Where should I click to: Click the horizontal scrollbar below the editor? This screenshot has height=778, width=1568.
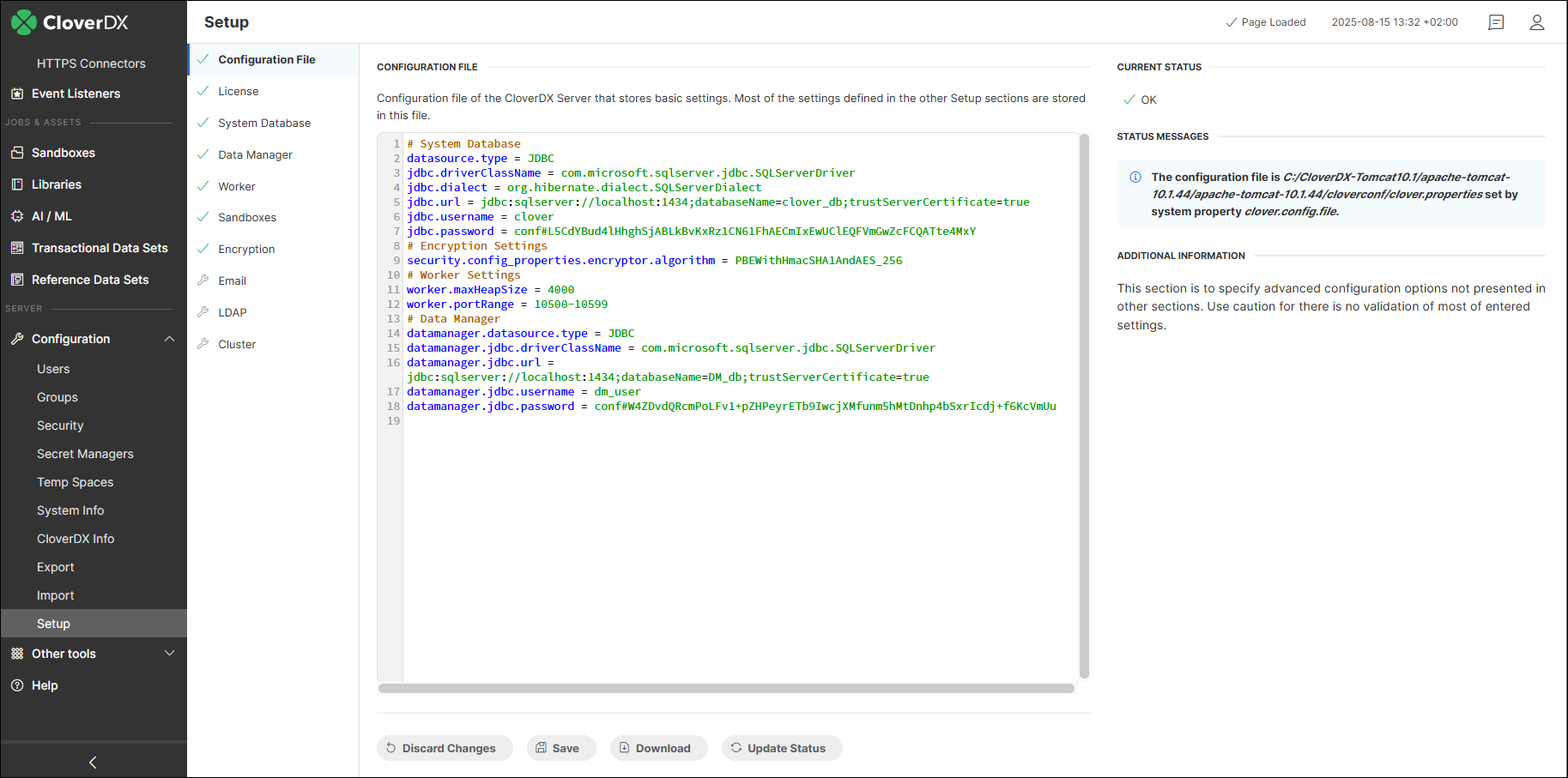(725, 688)
